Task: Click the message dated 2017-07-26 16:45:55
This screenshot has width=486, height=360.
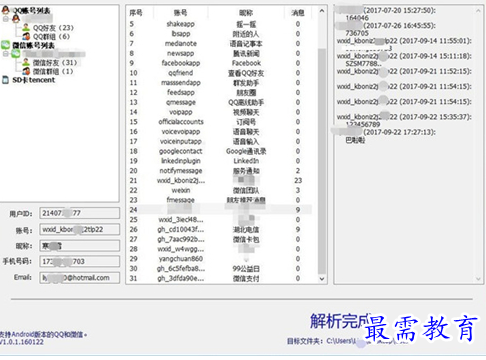Action: pos(386,26)
